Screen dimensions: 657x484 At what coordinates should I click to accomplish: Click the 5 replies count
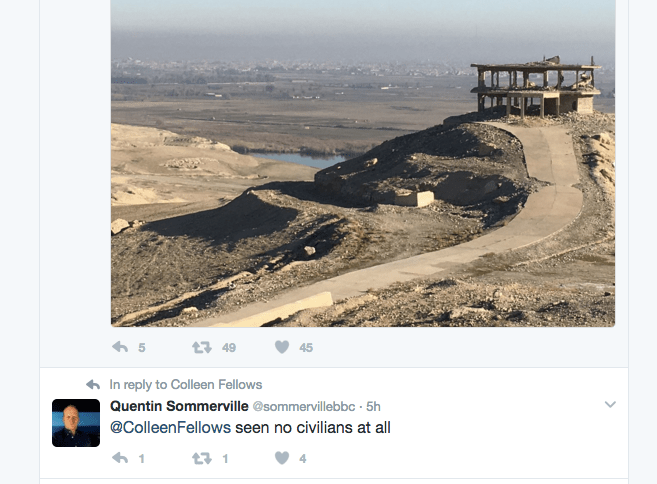[142, 348]
